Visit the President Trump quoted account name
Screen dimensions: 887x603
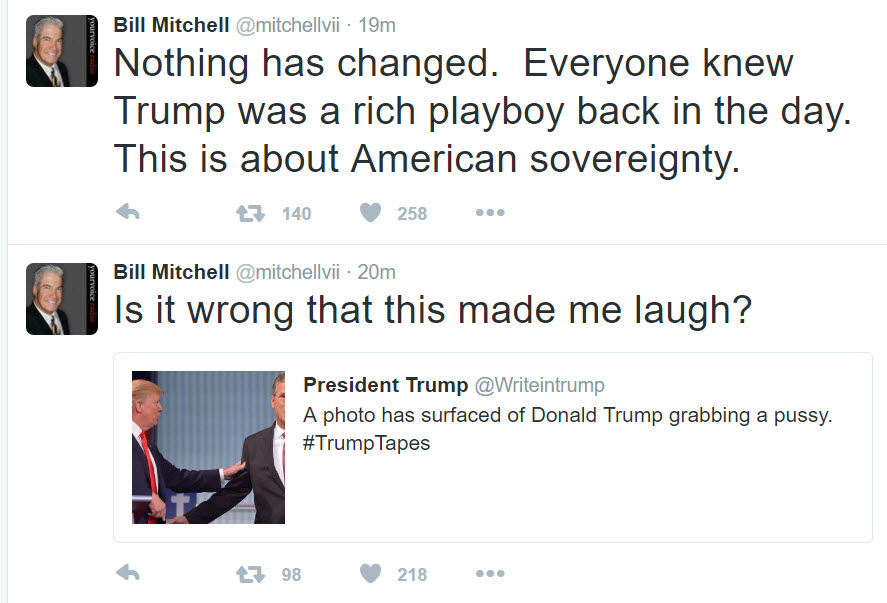pyautogui.click(x=385, y=385)
